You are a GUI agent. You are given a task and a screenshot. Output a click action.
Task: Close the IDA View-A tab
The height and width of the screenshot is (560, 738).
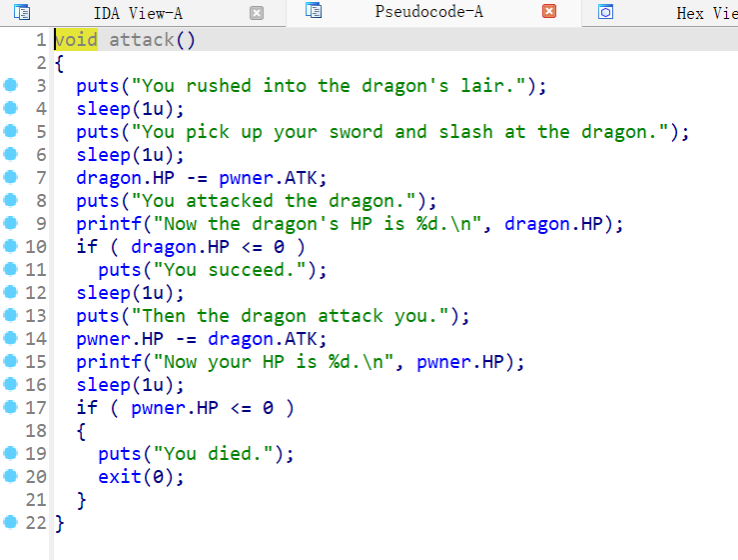257,13
